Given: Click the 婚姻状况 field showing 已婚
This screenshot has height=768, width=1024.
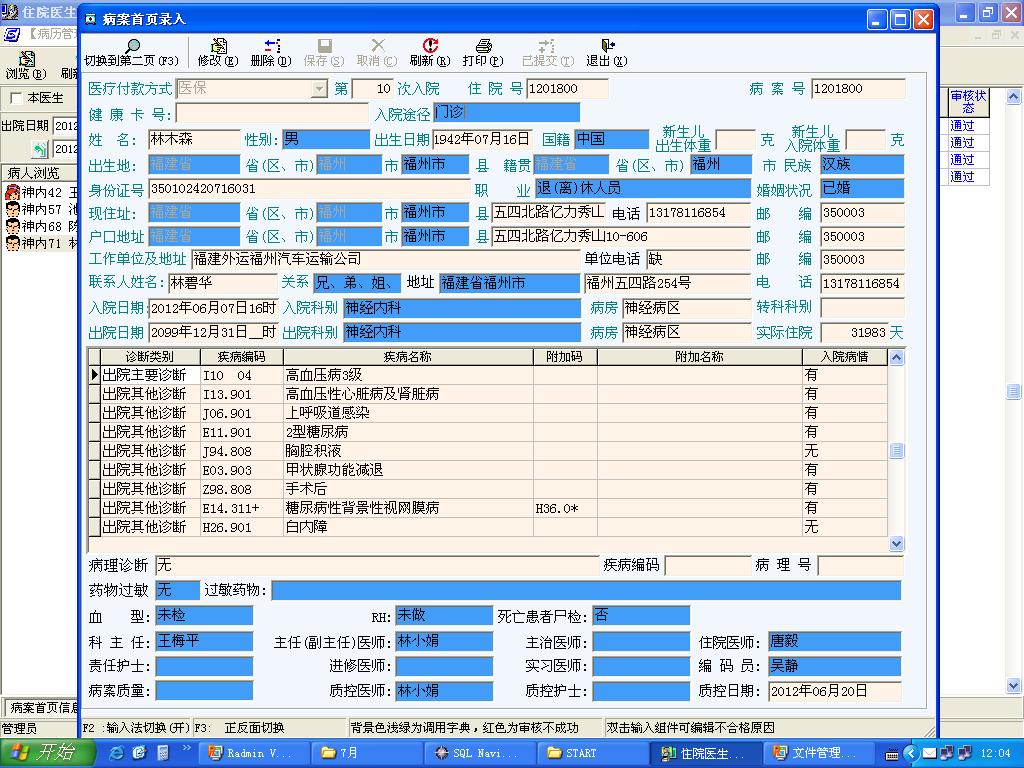Looking at the screenshot, I should 862,189.
